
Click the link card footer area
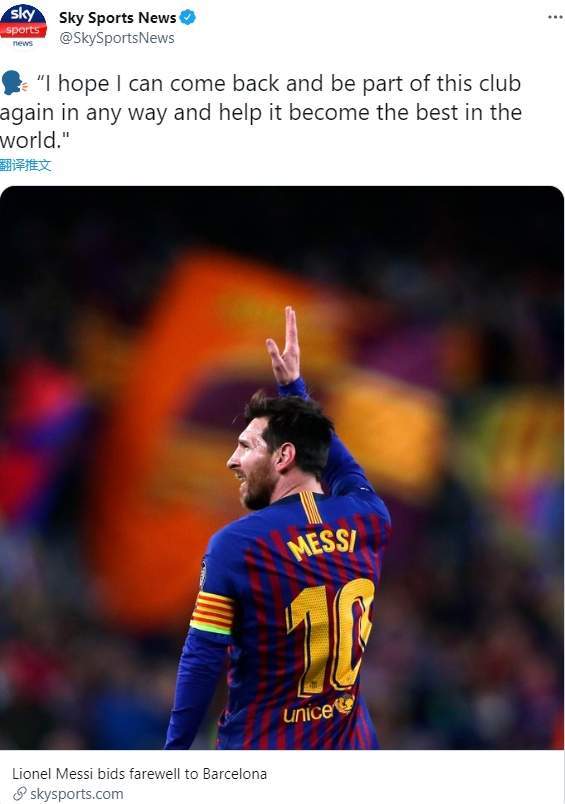tap(282, 777)
